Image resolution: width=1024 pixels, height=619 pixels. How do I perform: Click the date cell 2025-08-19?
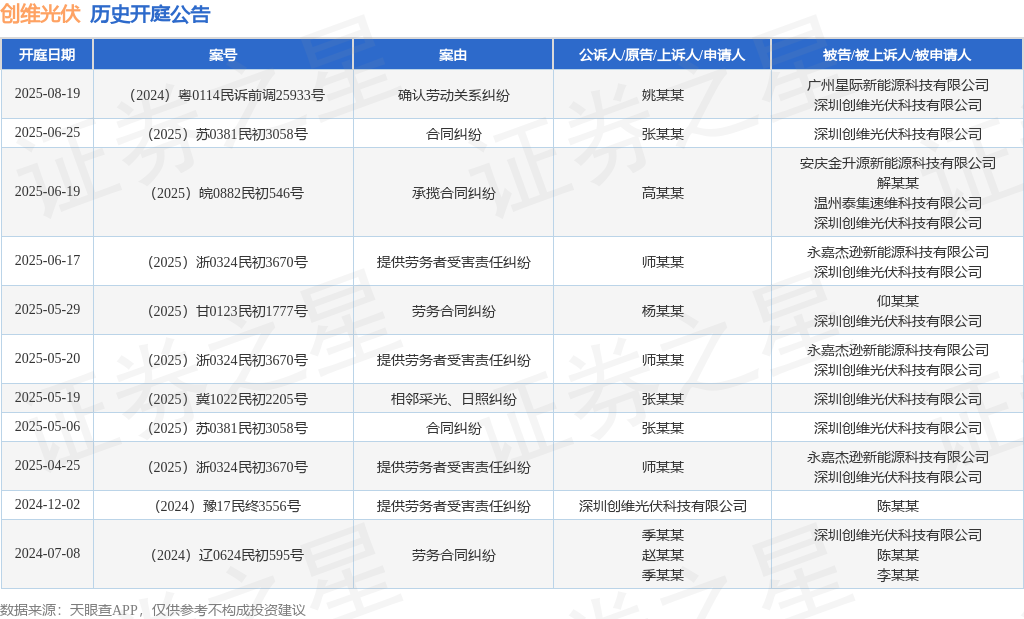tap(47, 93)
